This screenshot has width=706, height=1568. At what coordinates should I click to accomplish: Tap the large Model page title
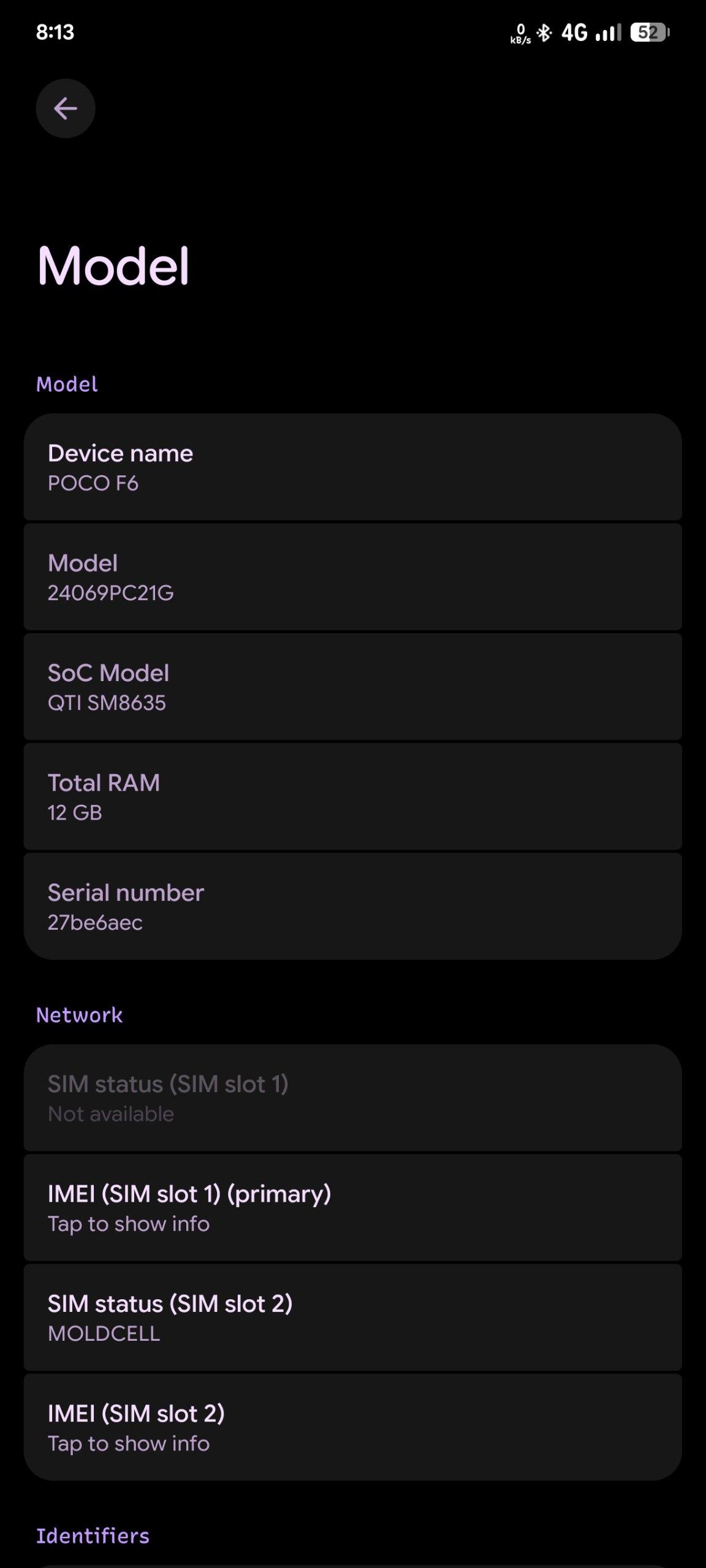tap(114, 266)
